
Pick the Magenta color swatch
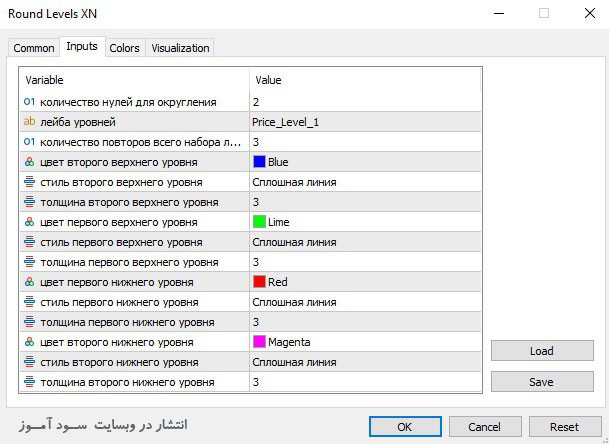pos(259,342)
